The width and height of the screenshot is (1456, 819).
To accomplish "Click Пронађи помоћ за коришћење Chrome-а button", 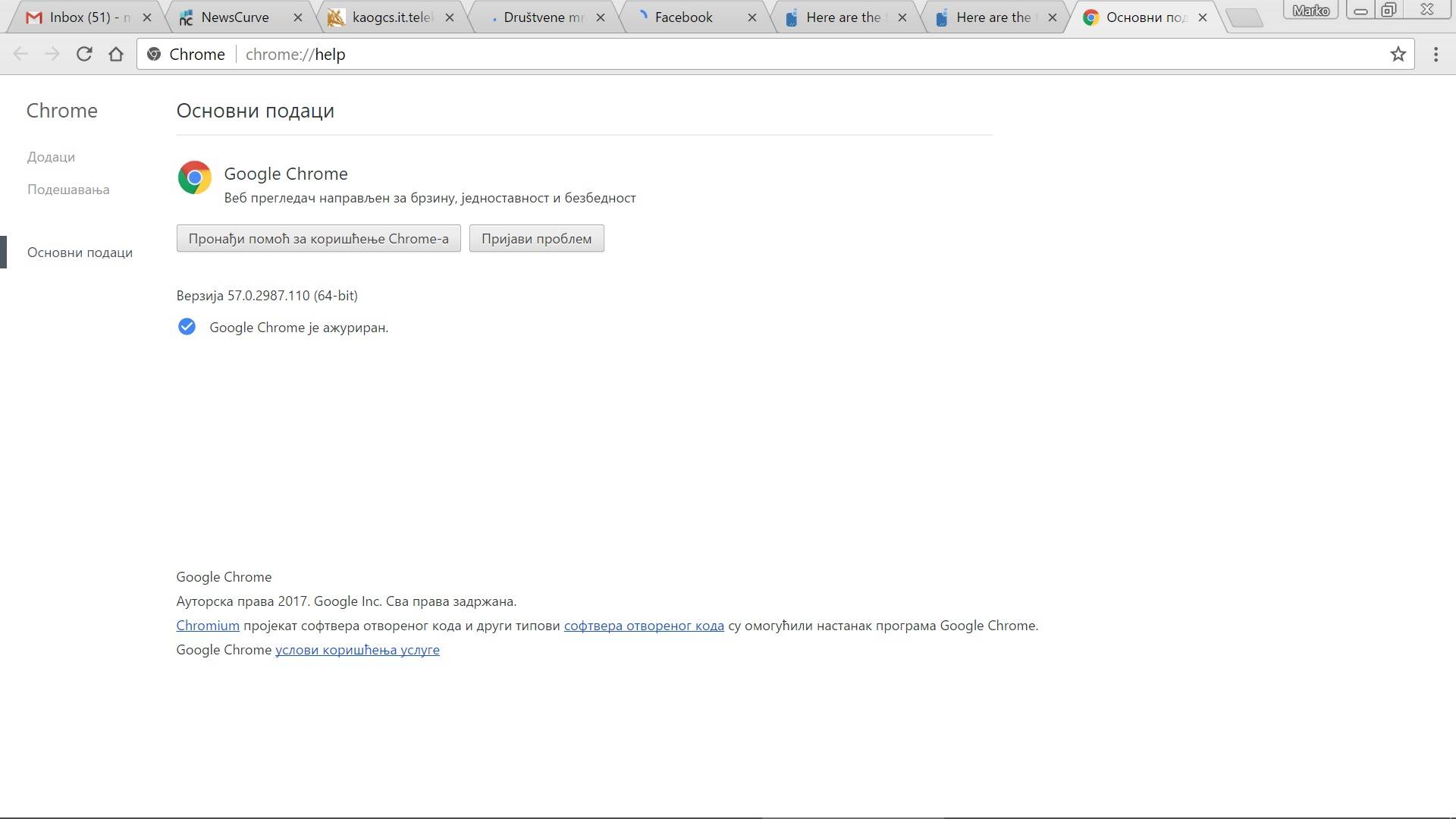I will [x=318, y=238].
